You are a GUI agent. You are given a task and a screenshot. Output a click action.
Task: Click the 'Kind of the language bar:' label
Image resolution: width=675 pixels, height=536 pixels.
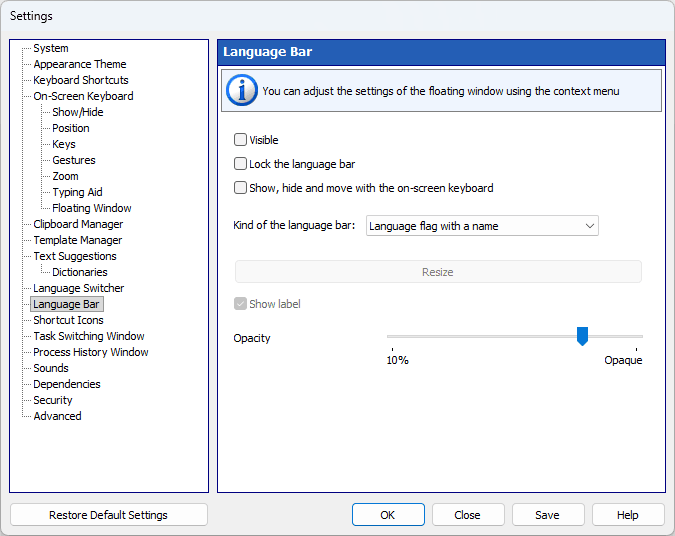point(294,225)
